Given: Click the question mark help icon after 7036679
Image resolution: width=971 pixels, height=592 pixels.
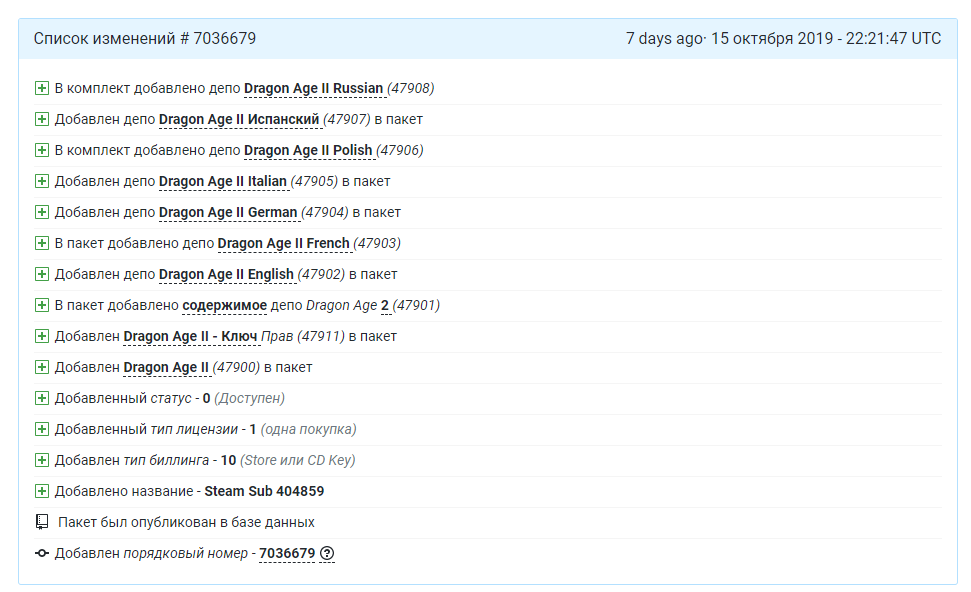Looking at the screenshot, I should 327,553.
